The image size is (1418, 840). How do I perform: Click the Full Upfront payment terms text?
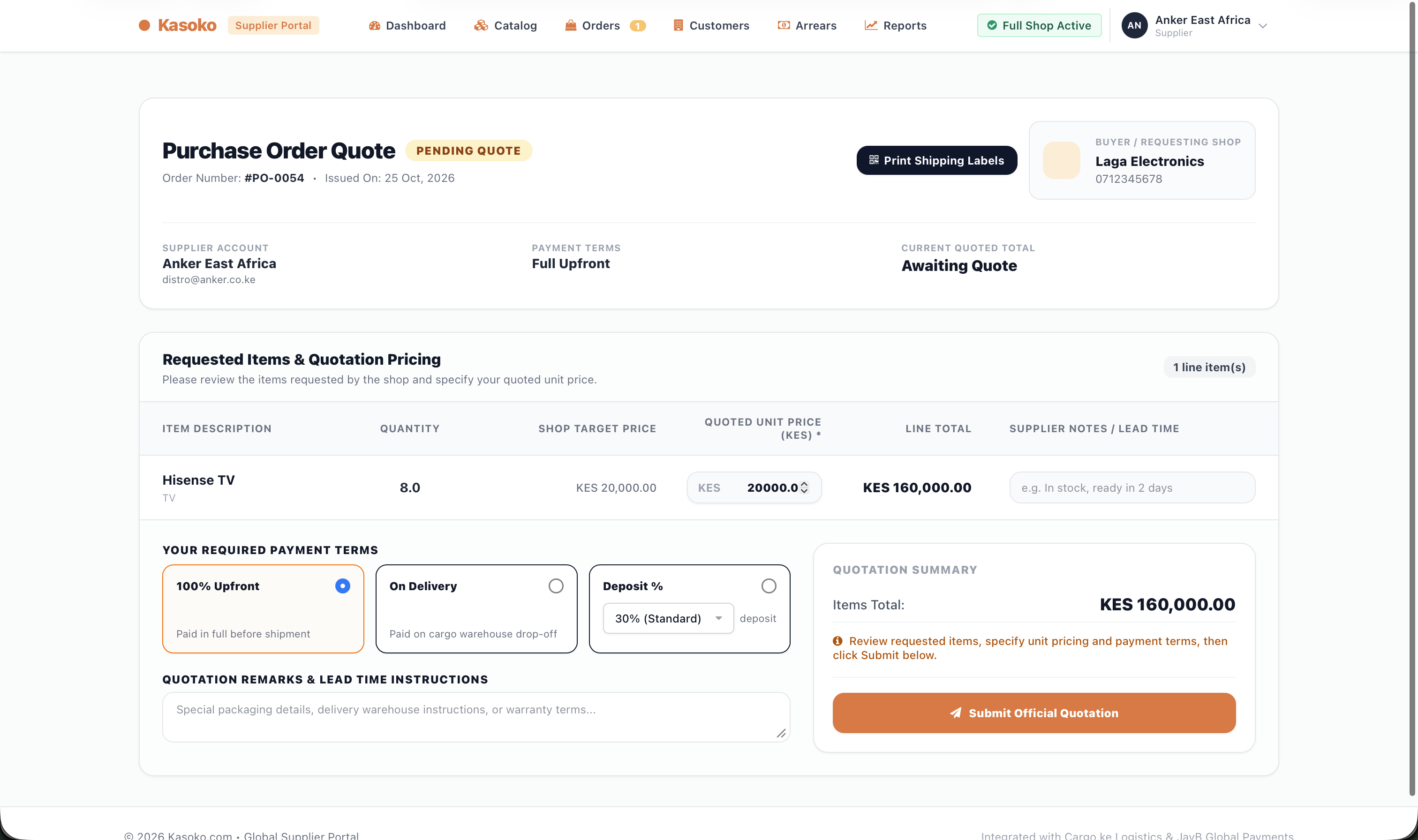click(571, 264)
